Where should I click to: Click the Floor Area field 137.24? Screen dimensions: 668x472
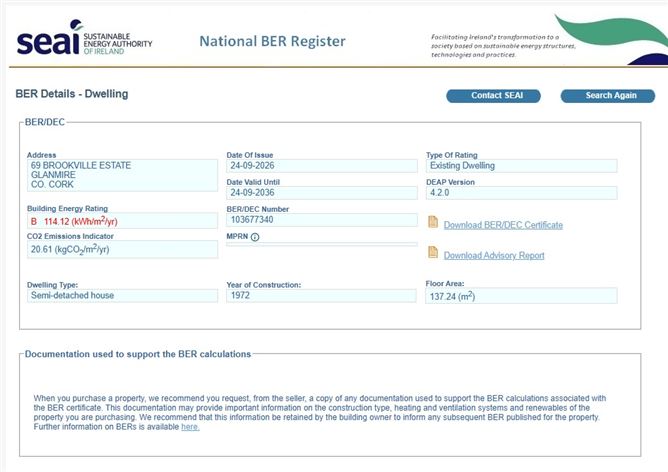point(521,296)
